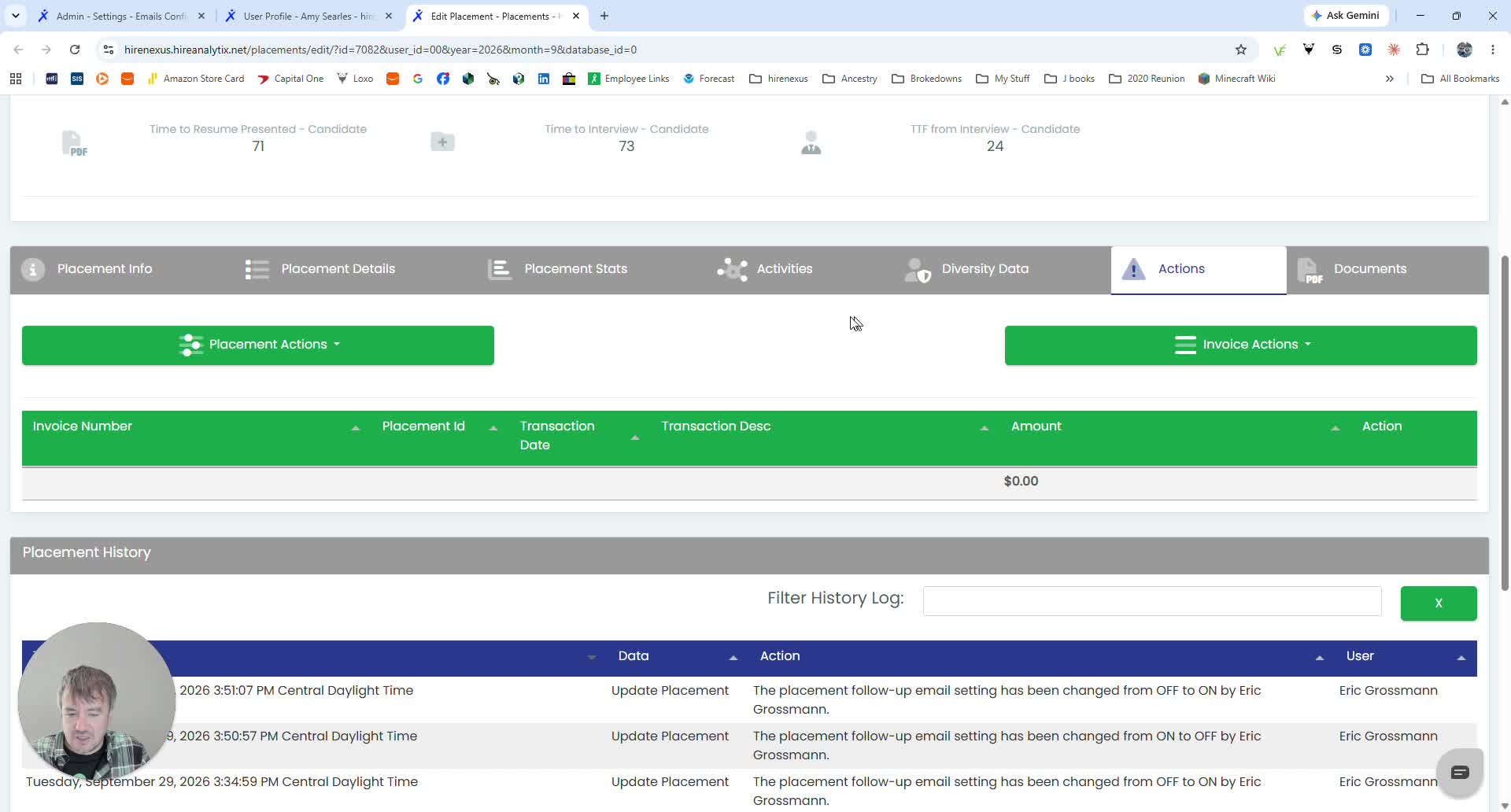Open the Minecraft Wiki bookmark
The image size is (1511, 812).
coord(1236,79)
